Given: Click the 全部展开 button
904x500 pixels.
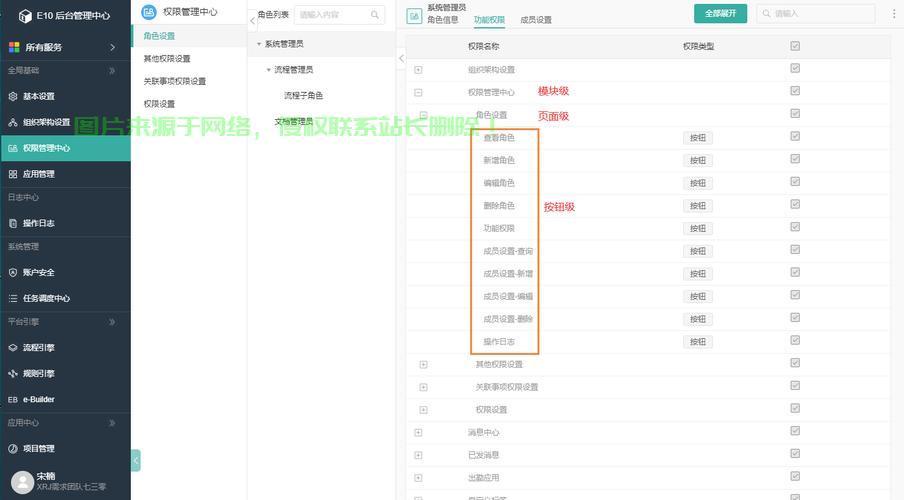Looking at the screenshot, I should (720, 13).
